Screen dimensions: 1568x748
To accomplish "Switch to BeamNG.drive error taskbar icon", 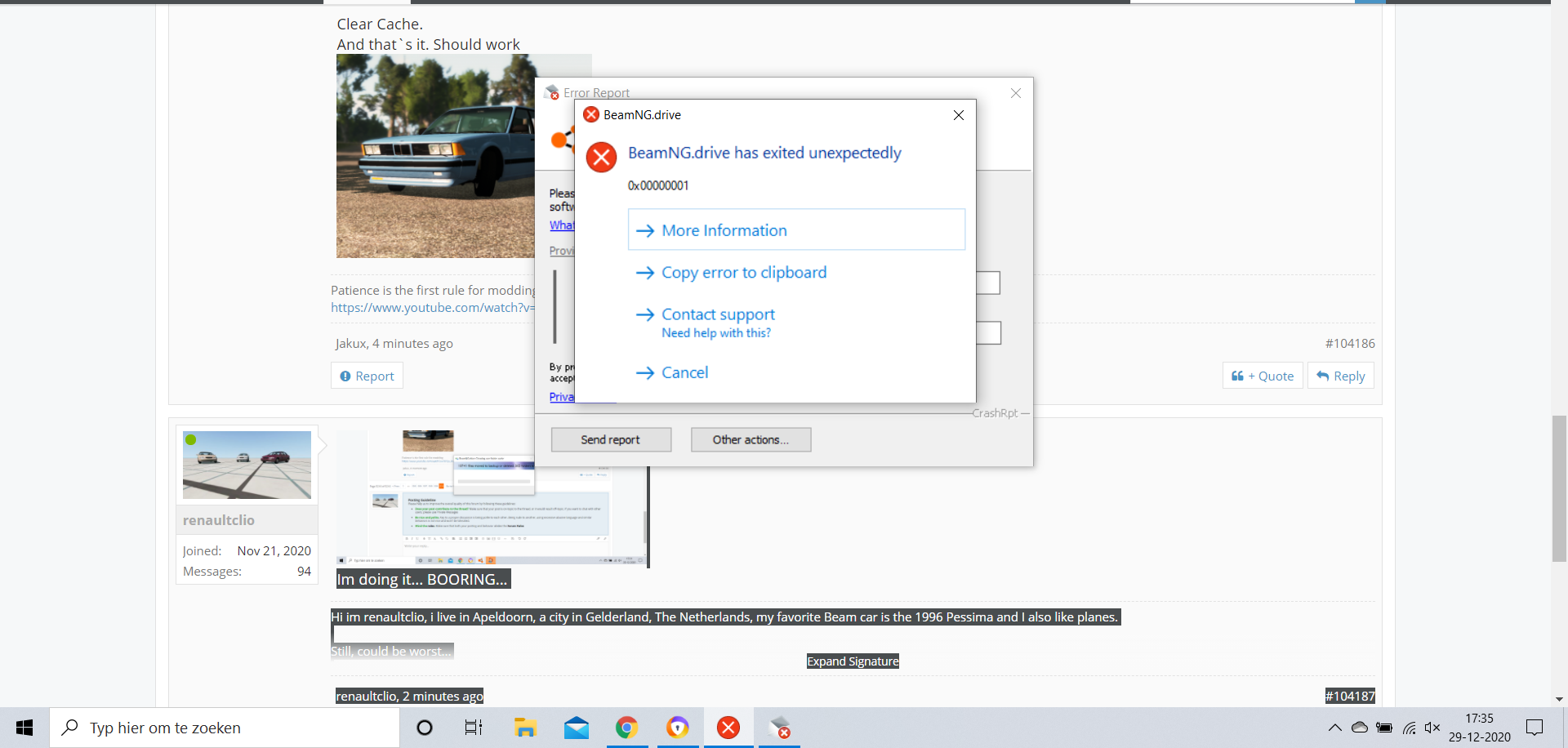I will click(728, 728).
